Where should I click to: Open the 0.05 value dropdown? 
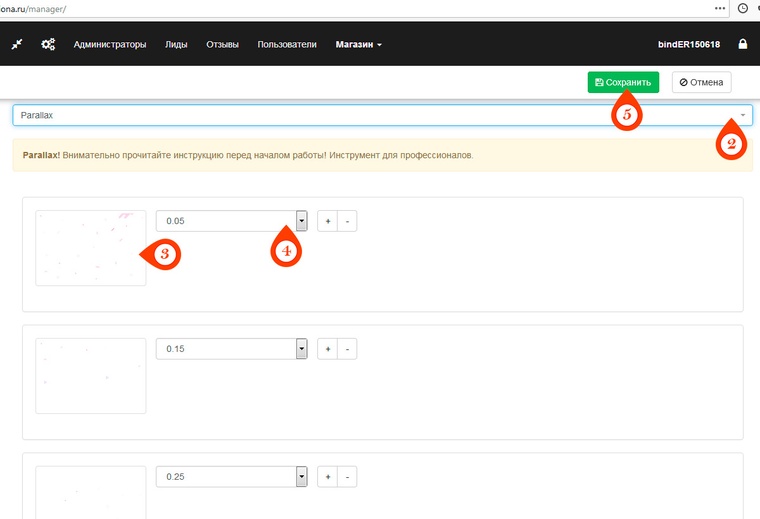point(301,220)
